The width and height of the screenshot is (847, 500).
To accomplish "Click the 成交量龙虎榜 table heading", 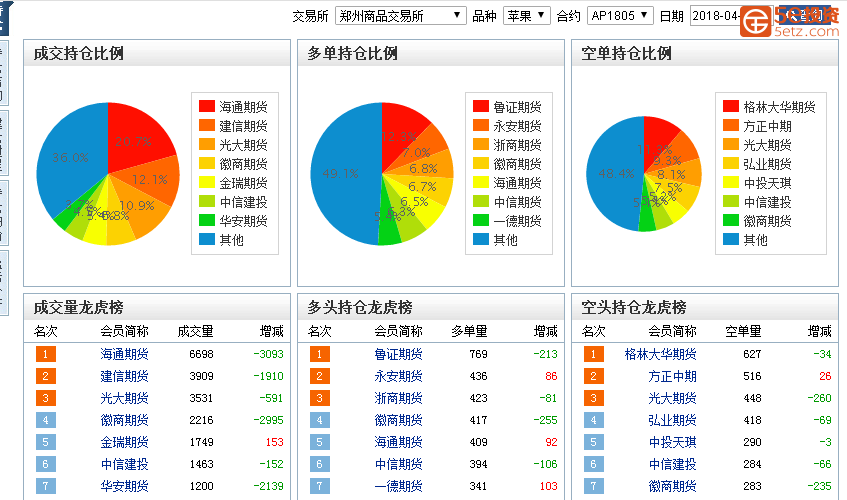I will pos(78,307).
